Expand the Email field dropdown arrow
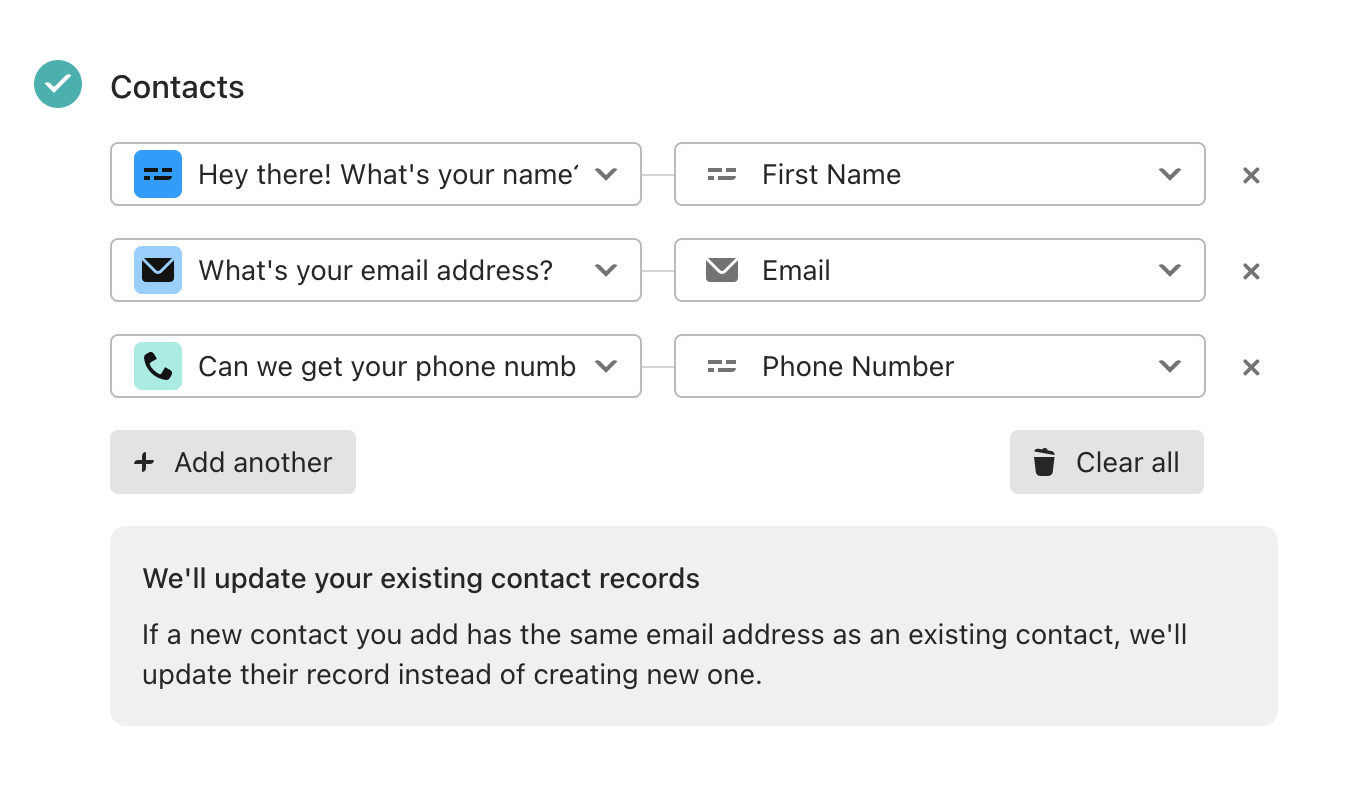The height and width of the screenshot is (786, 1372). point(1170,270)
